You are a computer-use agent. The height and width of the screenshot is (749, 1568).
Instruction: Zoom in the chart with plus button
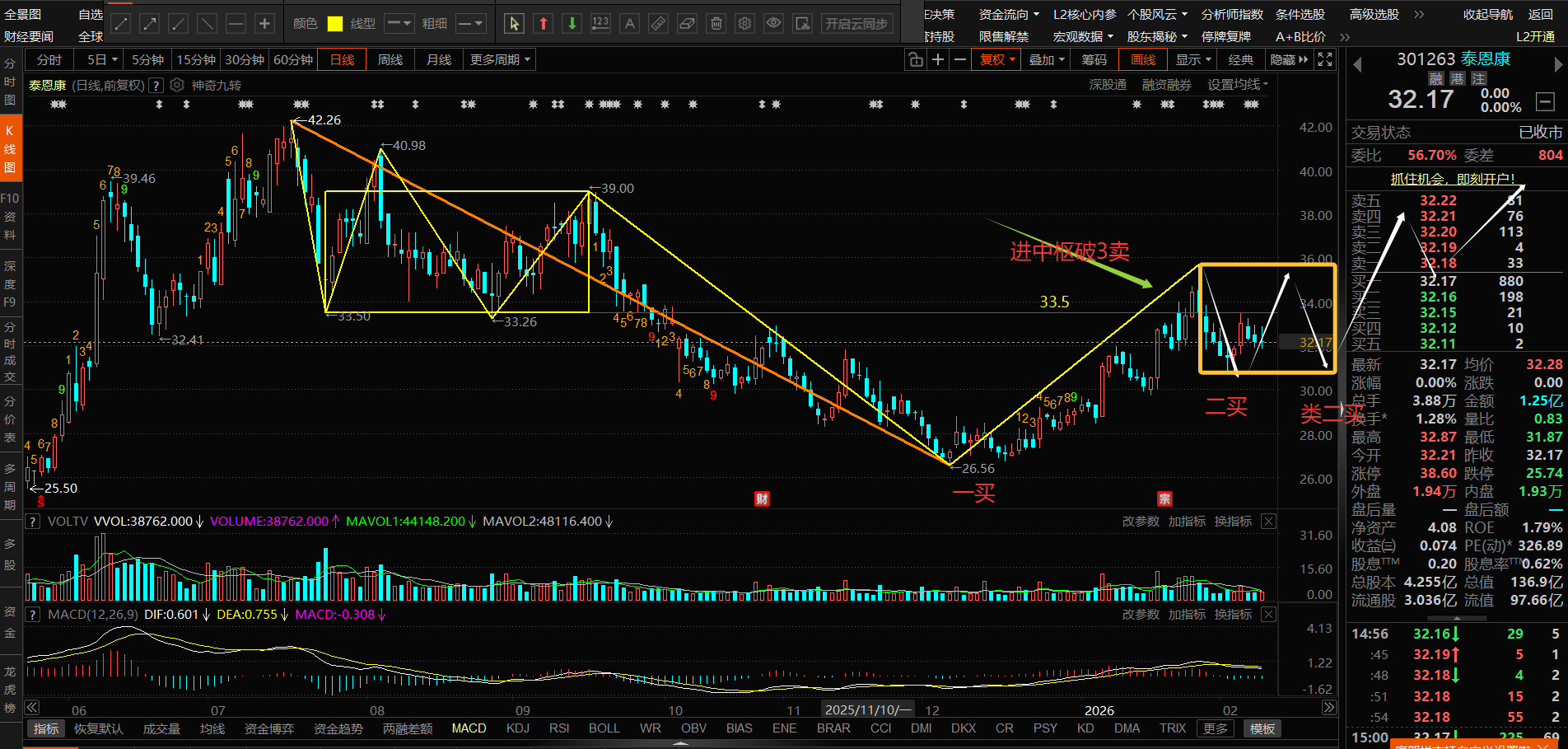point(937,59)
